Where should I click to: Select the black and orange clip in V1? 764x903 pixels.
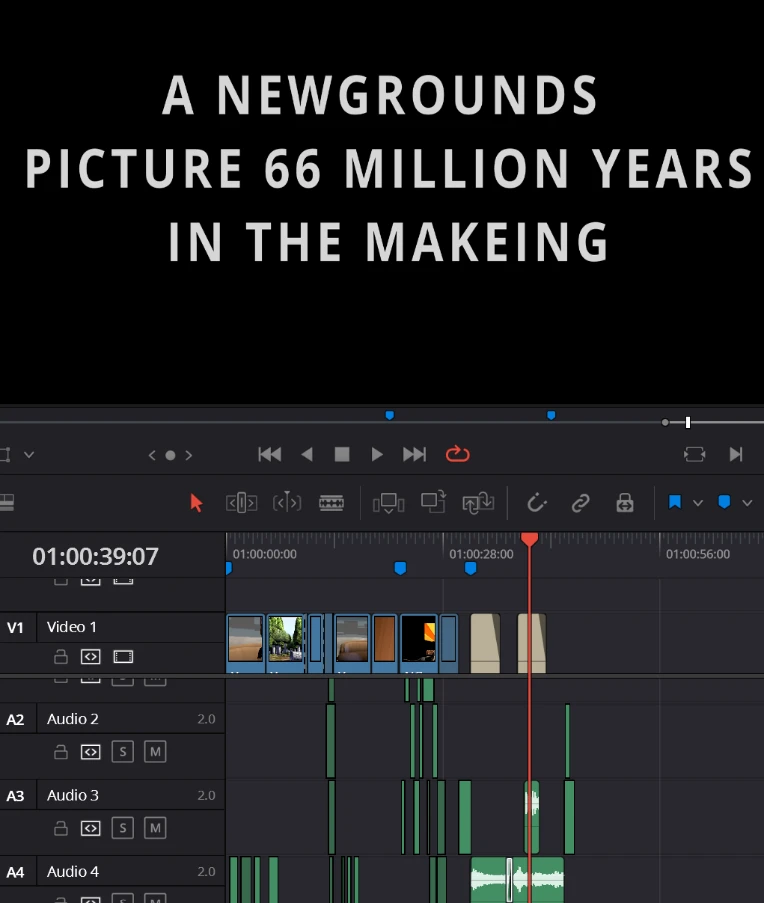[x=419, y=643]
